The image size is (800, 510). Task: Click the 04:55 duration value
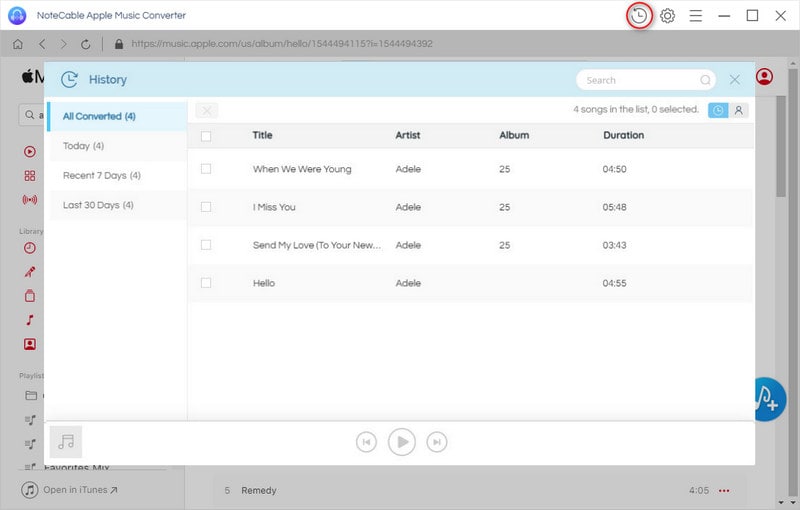coord(614,283)
